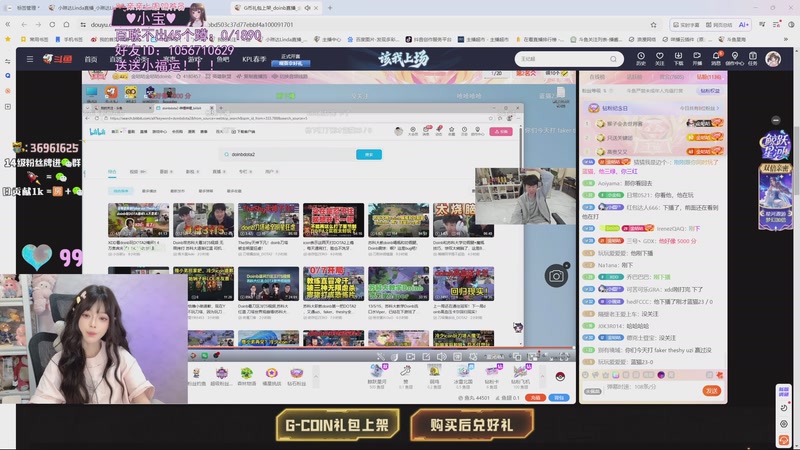
Task: Expand the gift list up-arrow near 钻粉飞机
Action: 542,377
